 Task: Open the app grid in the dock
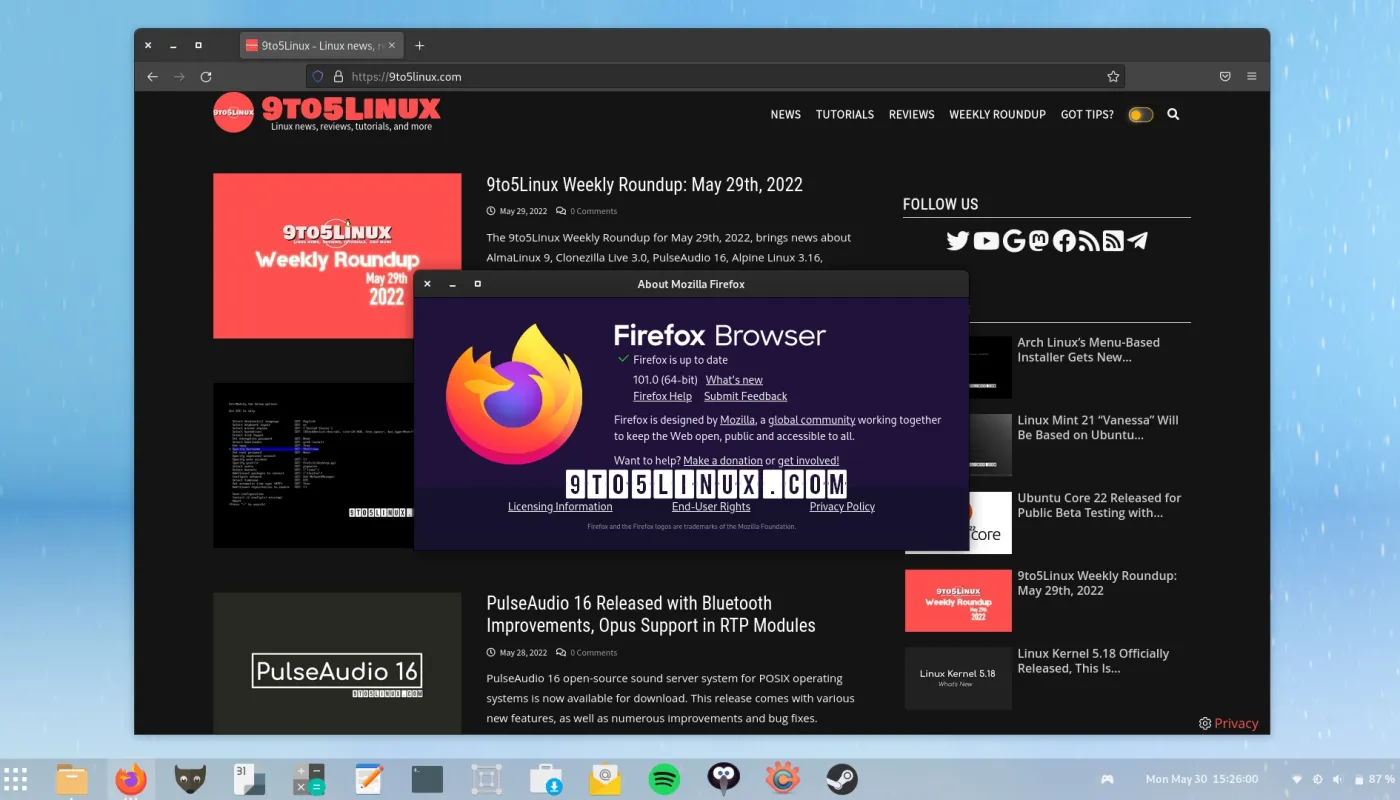pos(15,778)
